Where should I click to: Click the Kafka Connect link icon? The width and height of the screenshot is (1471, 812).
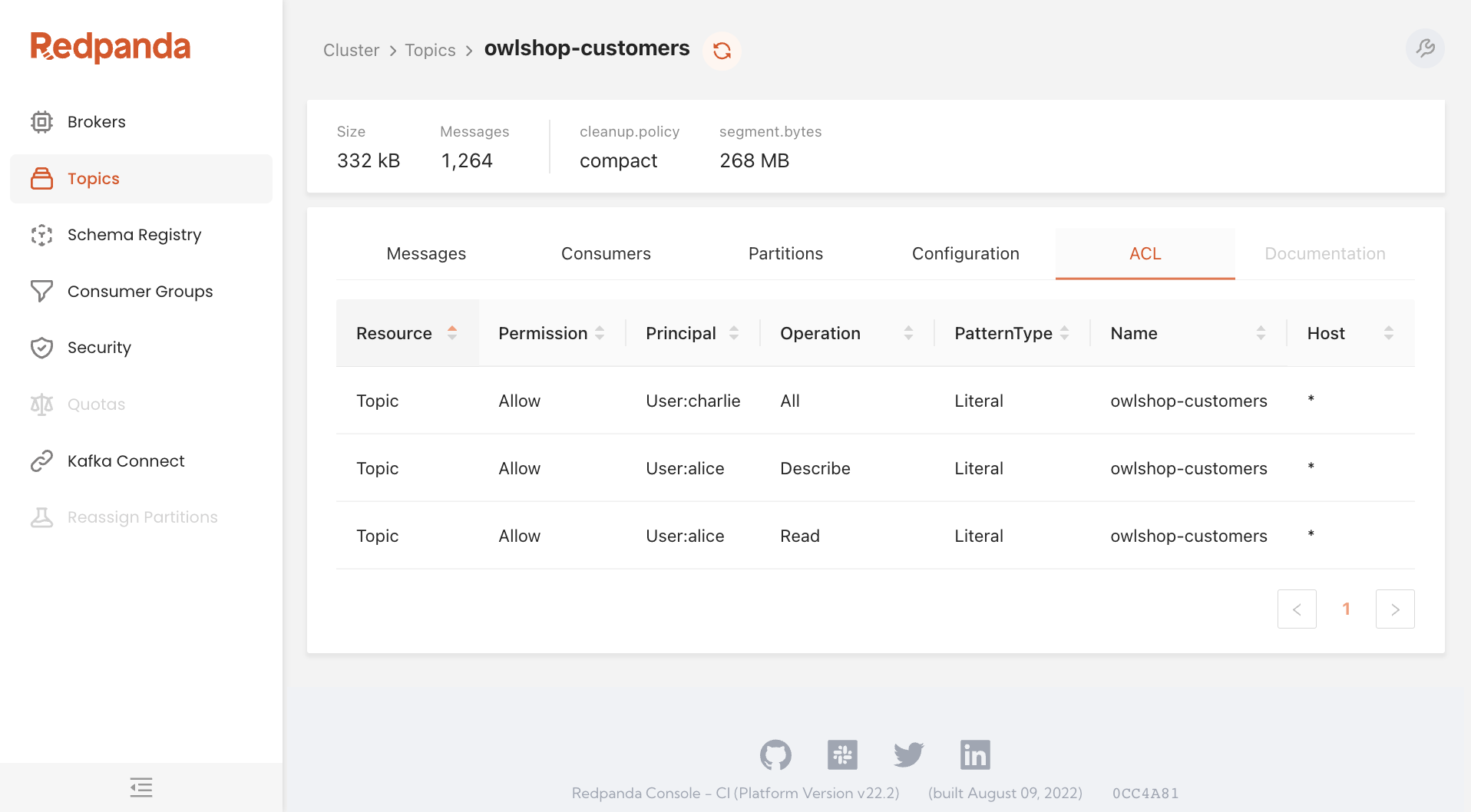(41, 460)
